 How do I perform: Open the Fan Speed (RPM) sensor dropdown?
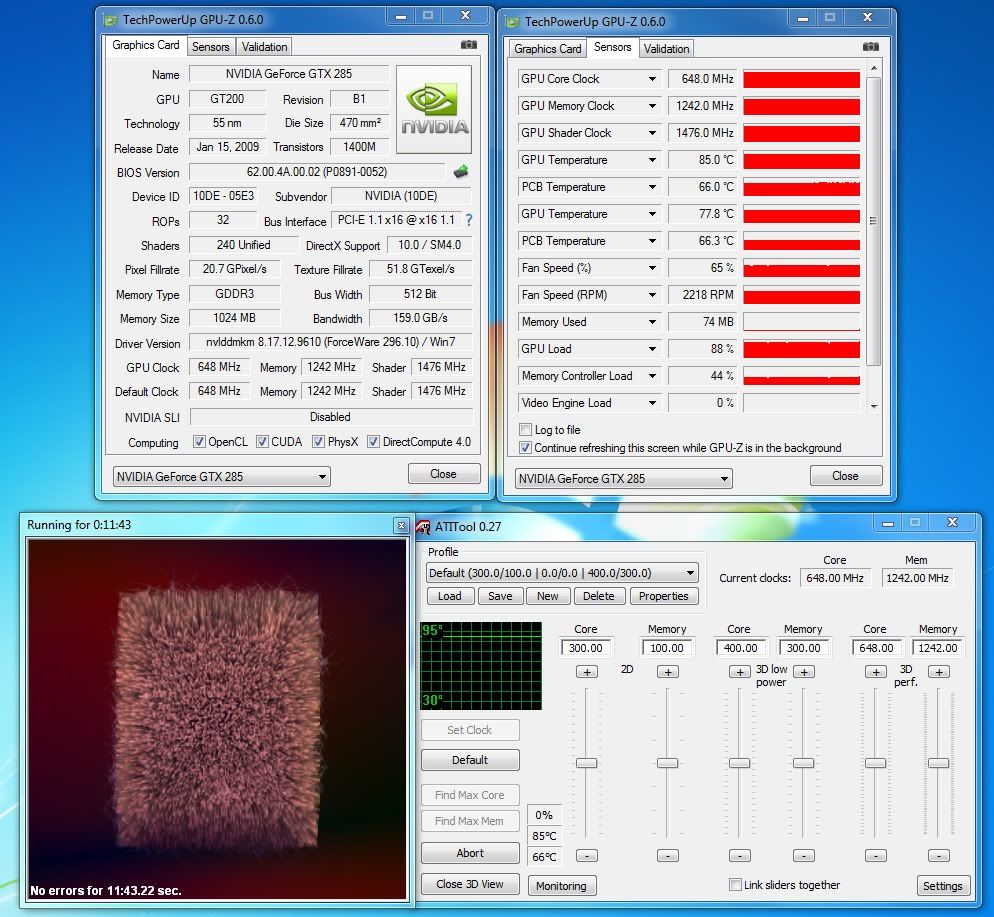tap(652, 295)
